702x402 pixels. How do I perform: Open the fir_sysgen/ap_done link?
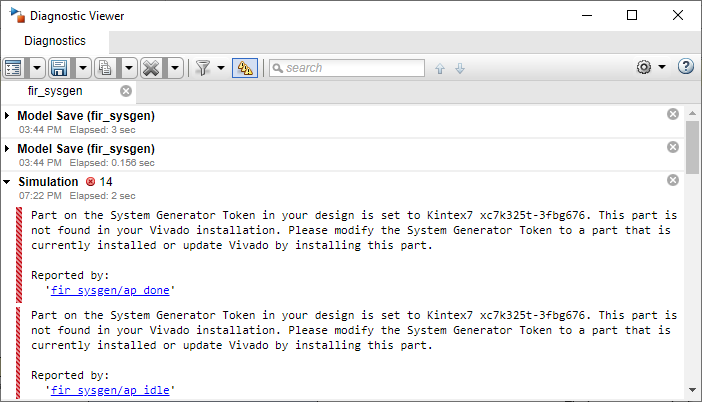point(110,290)
